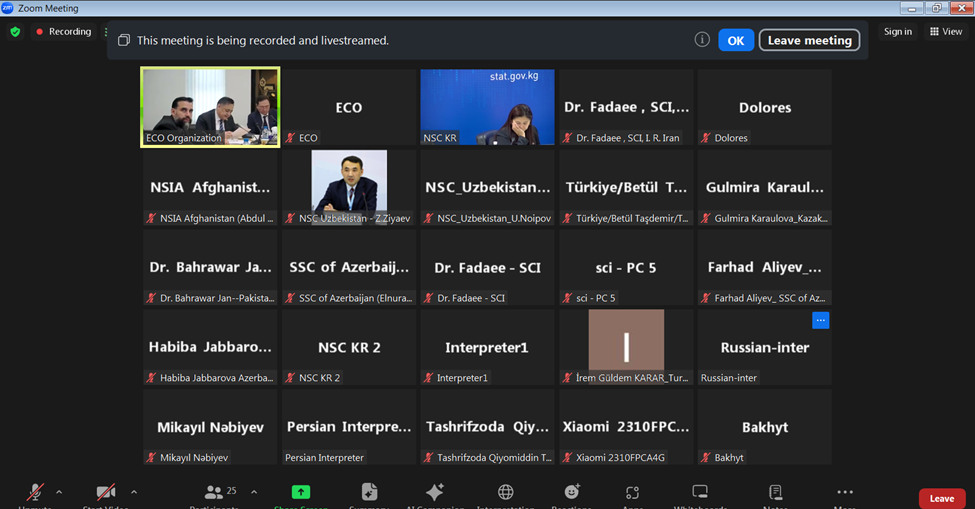Viewport: 975px width, 509px height.
Task: Unmute the microphone
Action: [x=35, y=492]
